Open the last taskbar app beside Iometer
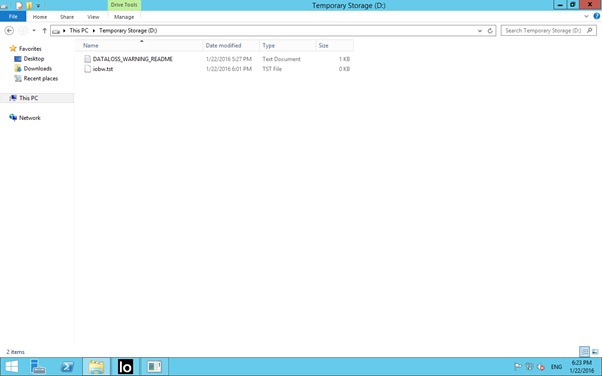 click(x=154, y=367)
